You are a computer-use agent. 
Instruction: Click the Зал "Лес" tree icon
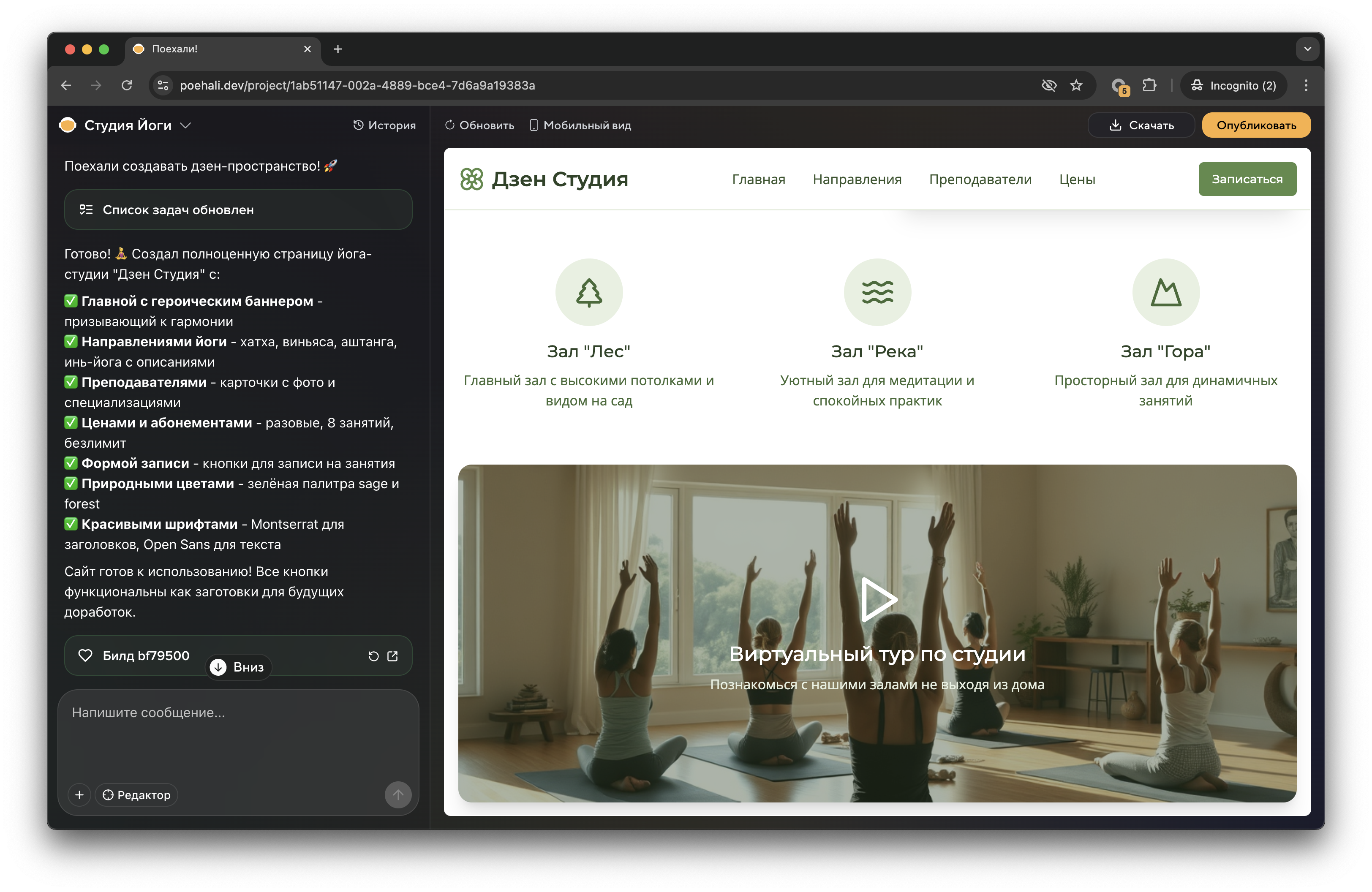click(x=588, y=292)
